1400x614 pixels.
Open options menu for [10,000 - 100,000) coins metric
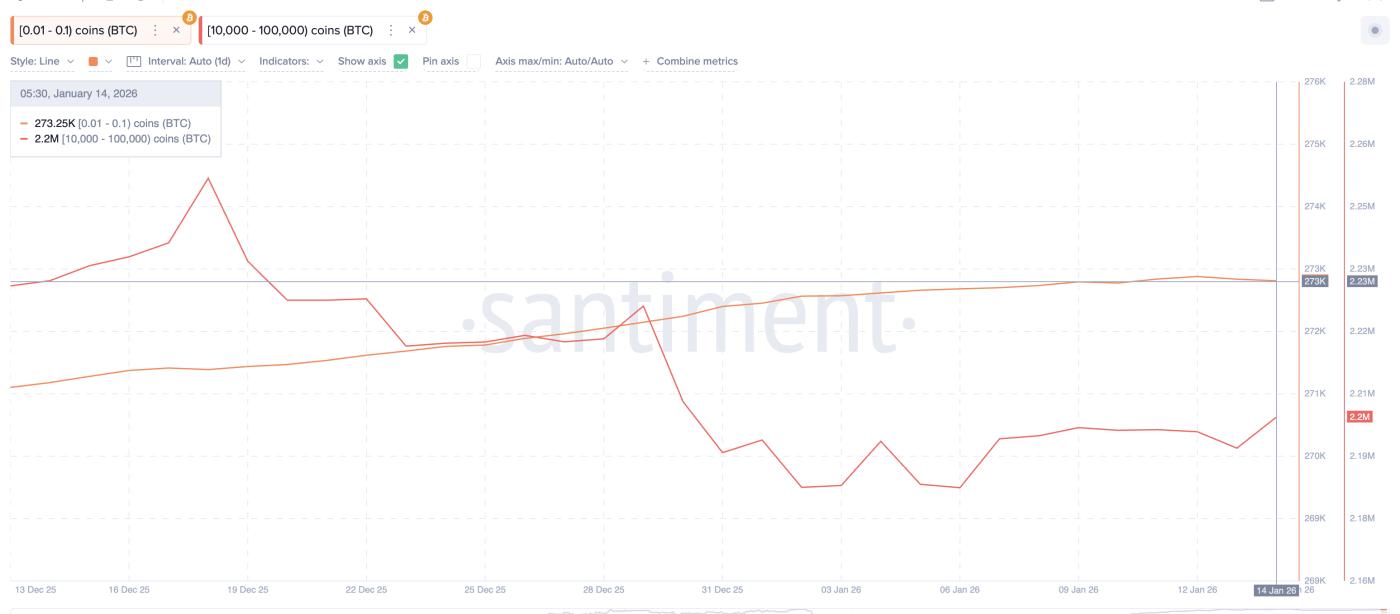tap(390, 30)
